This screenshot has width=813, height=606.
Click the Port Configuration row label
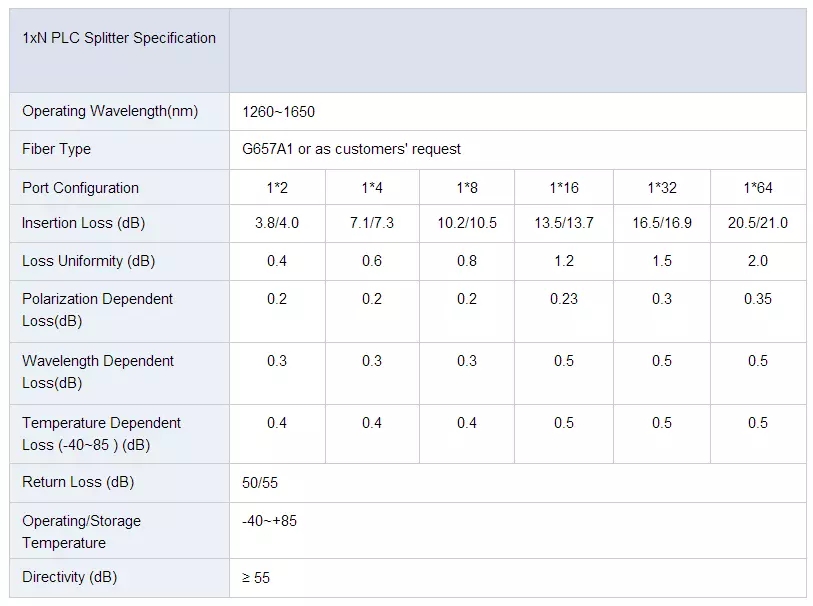pos(81,188)
